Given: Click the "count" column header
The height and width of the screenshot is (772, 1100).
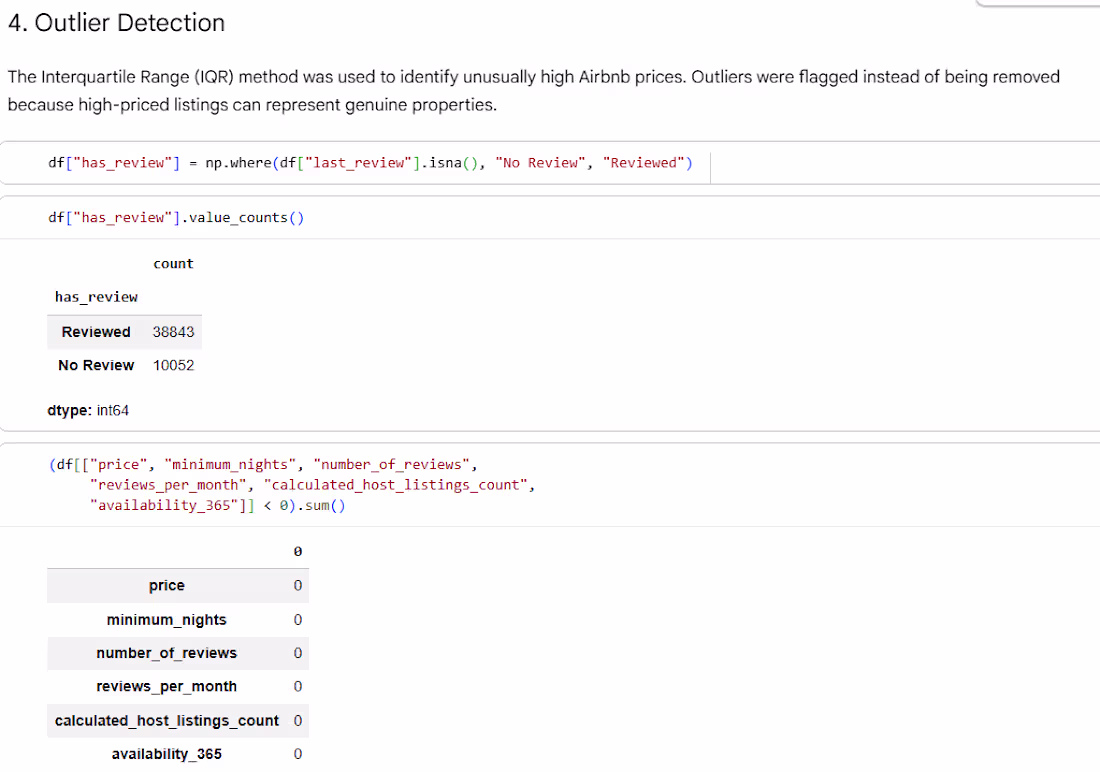Looking at the screenshot, I should point(173,264).
